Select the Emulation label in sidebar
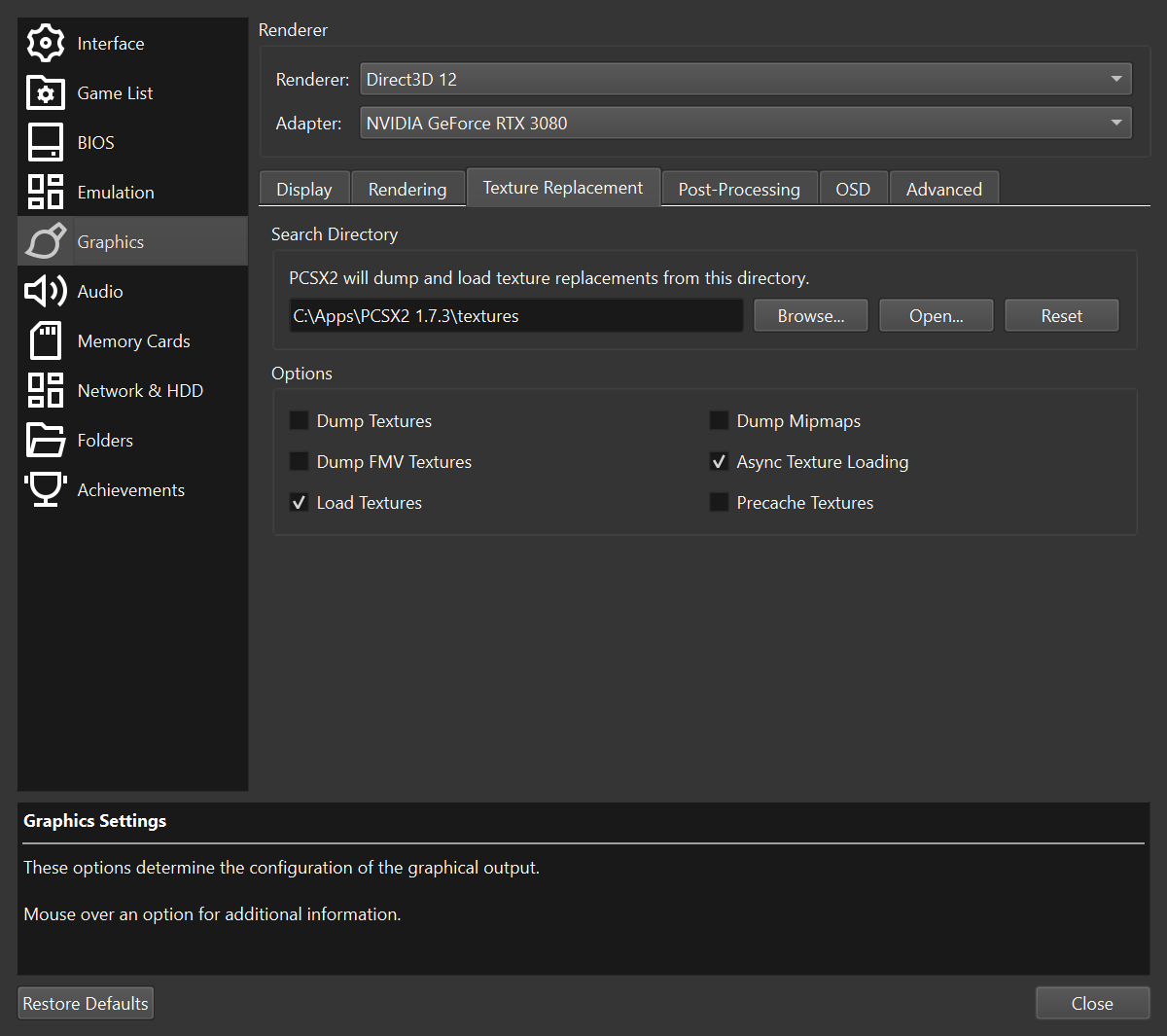This screenshot has width=1167, height=1036. 116,192
